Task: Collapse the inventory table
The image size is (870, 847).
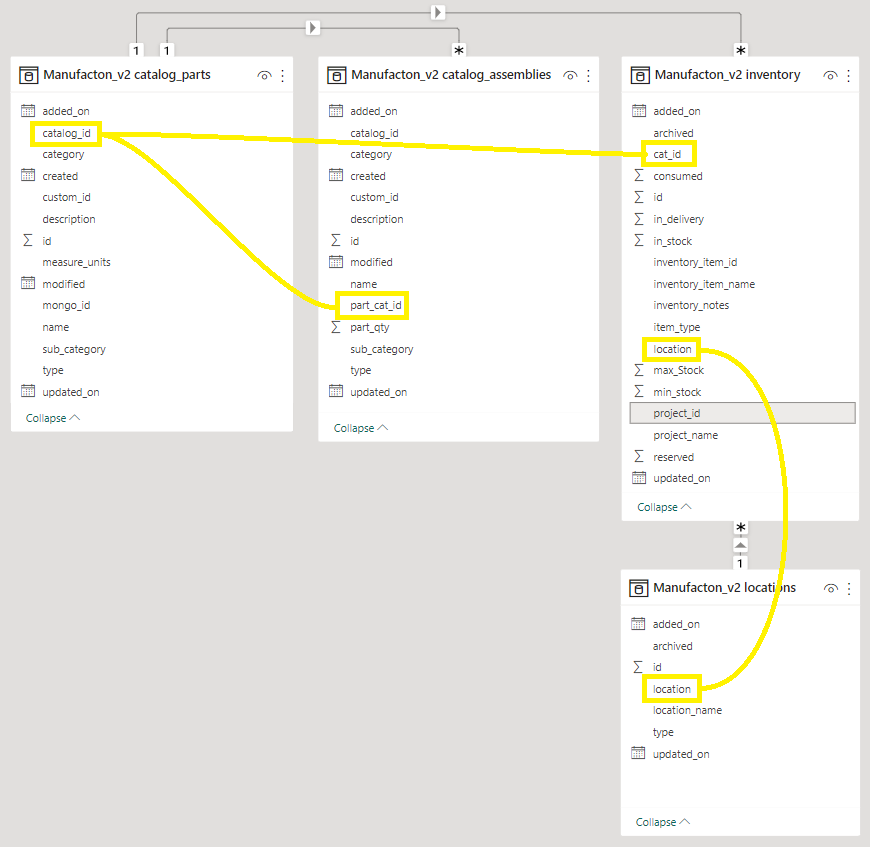Action: click(x=664, y=507)
